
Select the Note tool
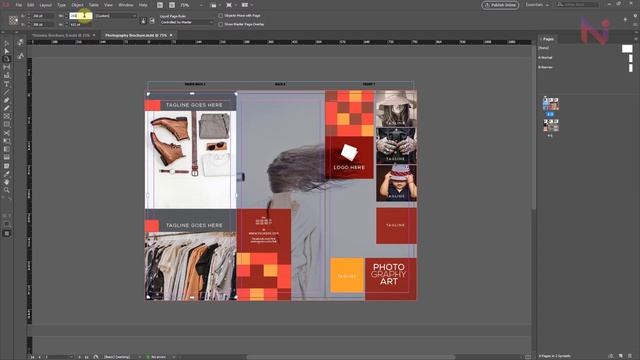pos(7,166)
